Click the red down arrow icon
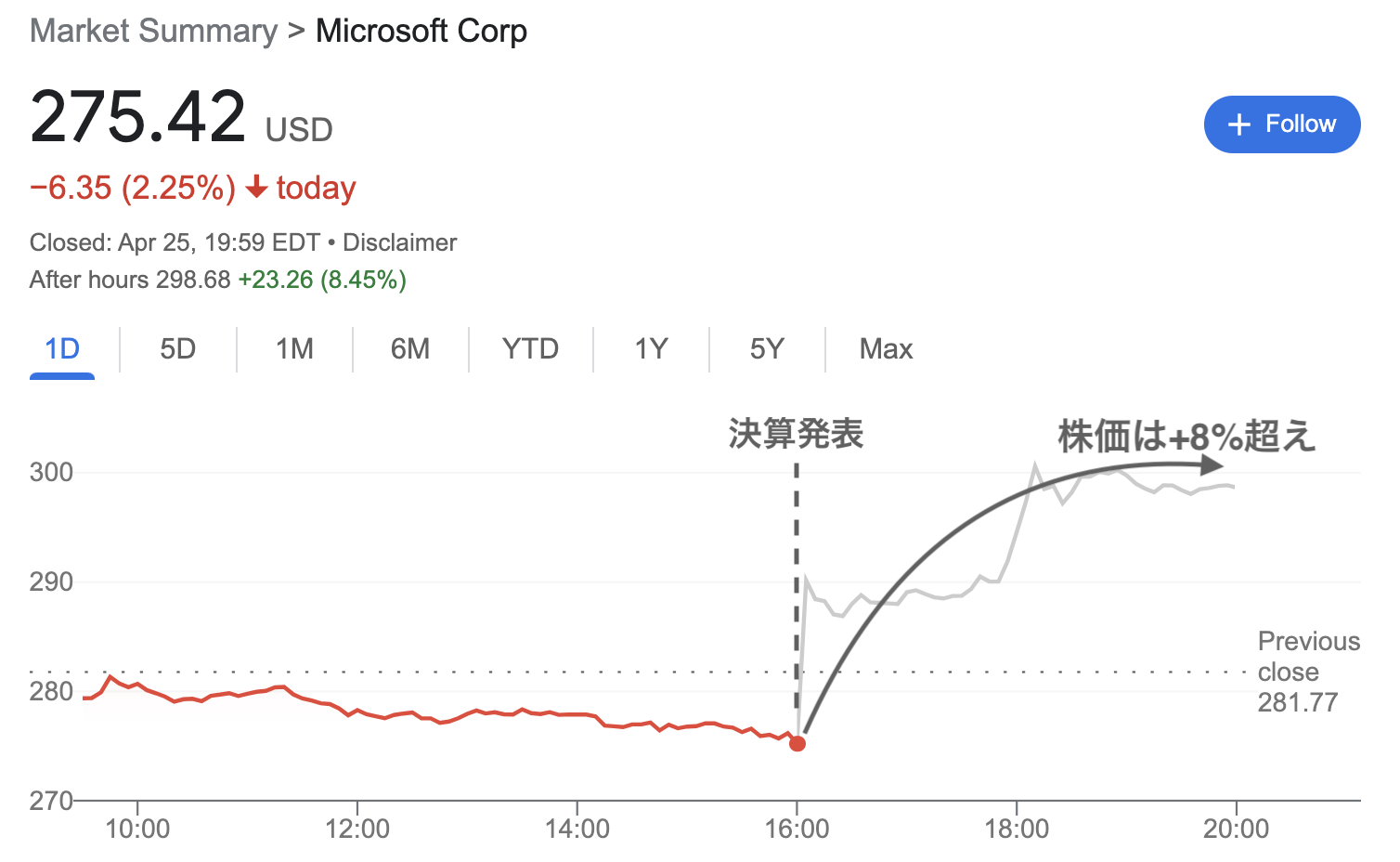The image size is (1400, 862). 256,189
